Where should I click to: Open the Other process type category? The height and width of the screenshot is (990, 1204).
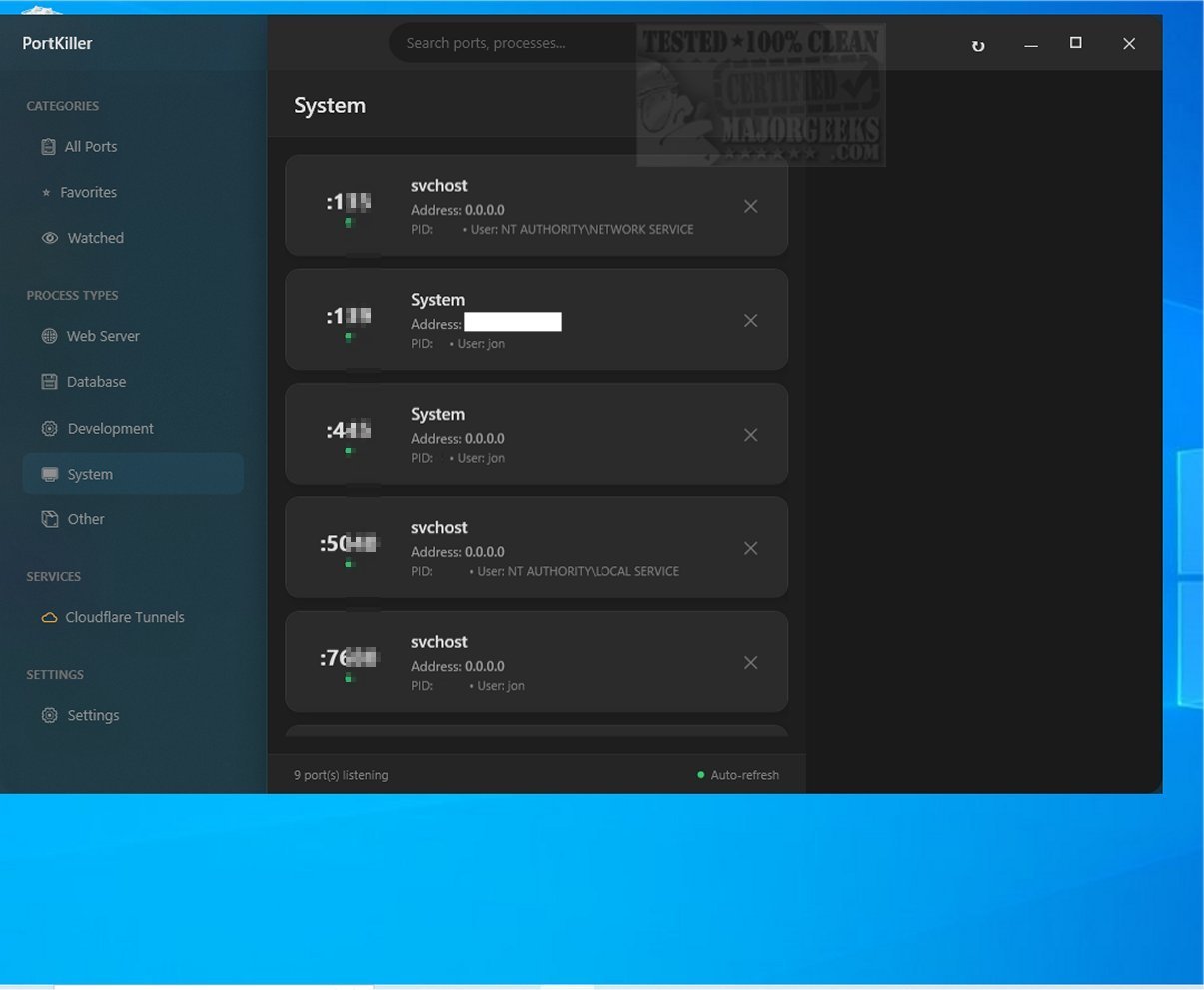click(x=85, y=519)
